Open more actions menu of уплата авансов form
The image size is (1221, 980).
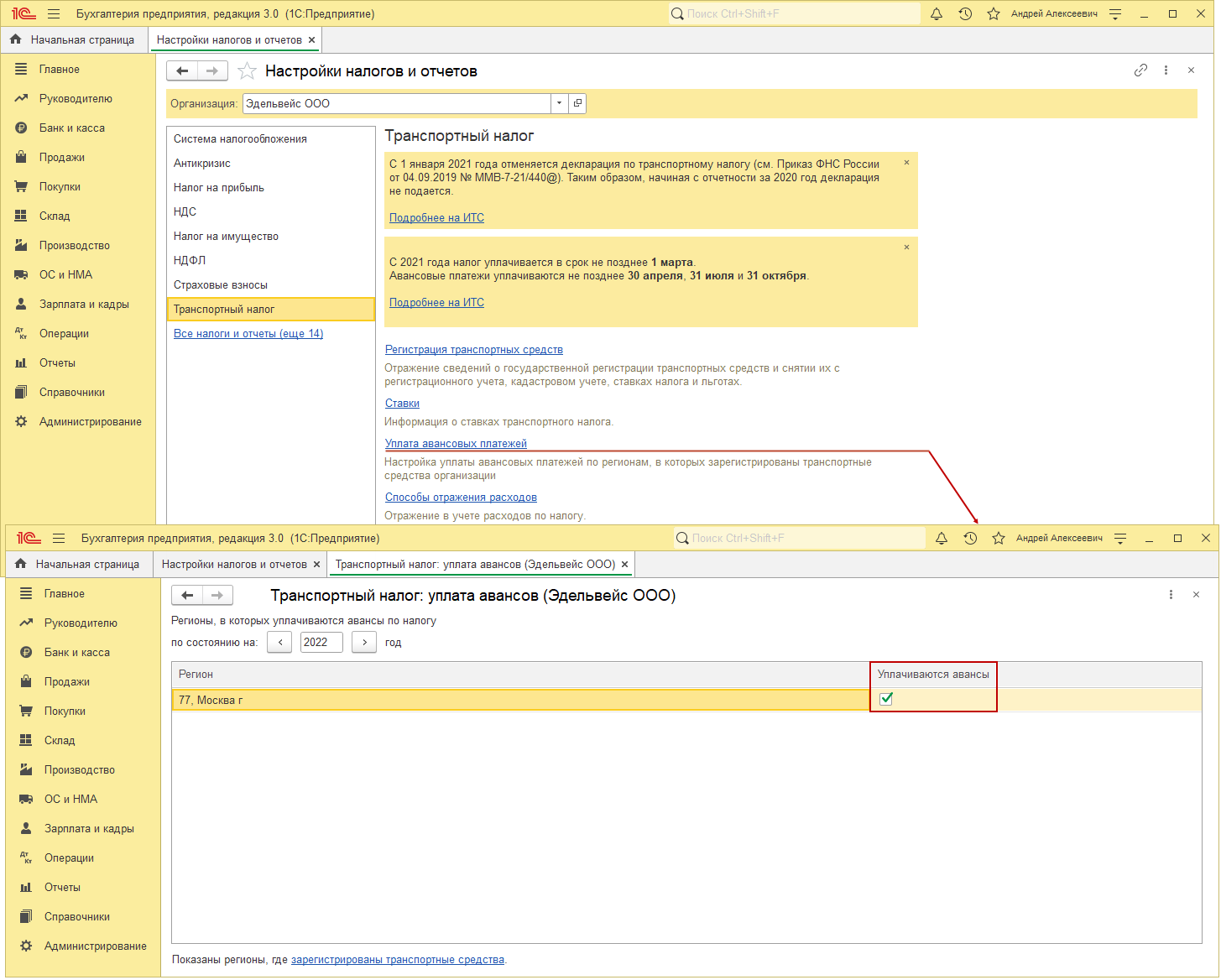point(1171,595)
